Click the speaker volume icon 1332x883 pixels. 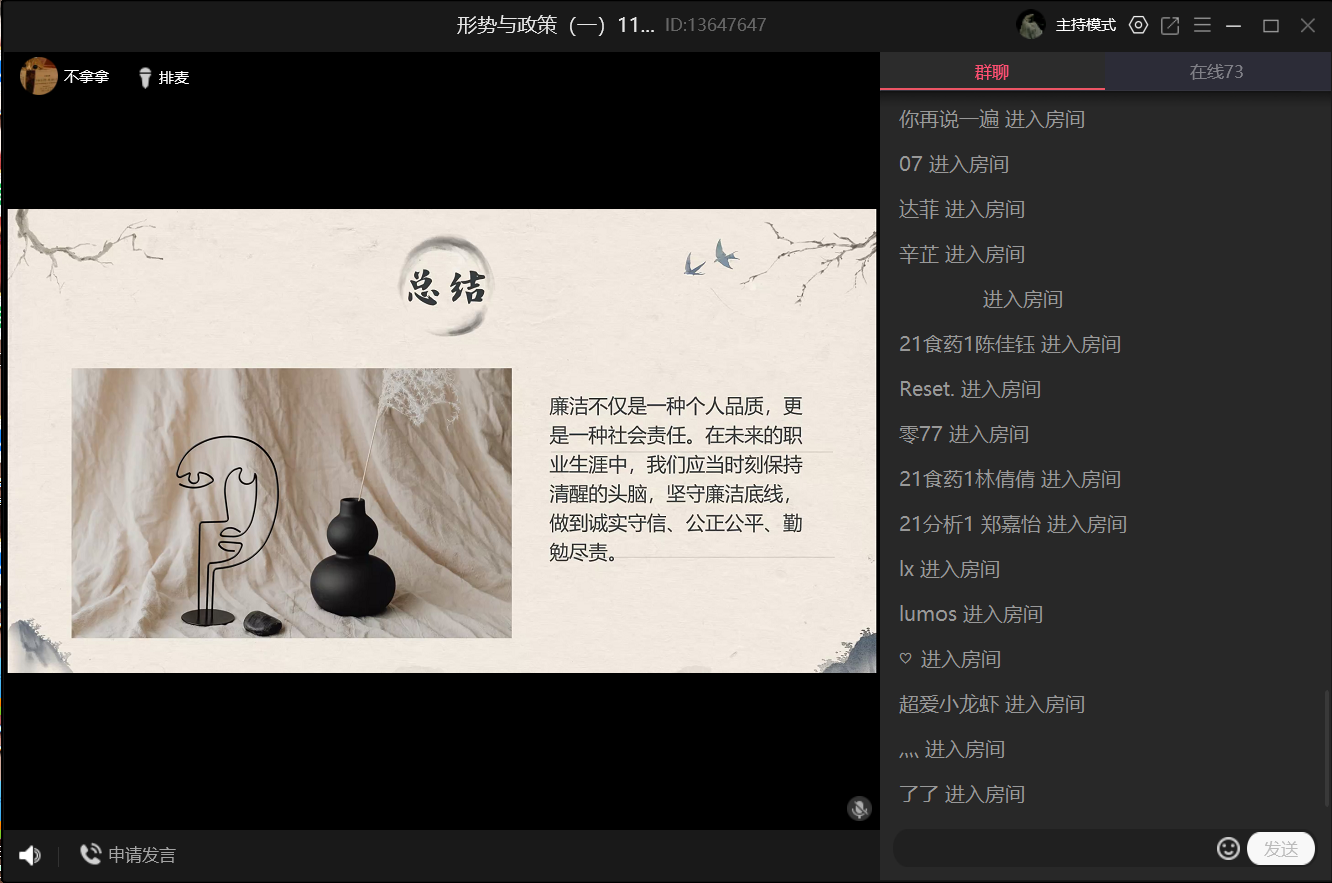coord(30,855)
